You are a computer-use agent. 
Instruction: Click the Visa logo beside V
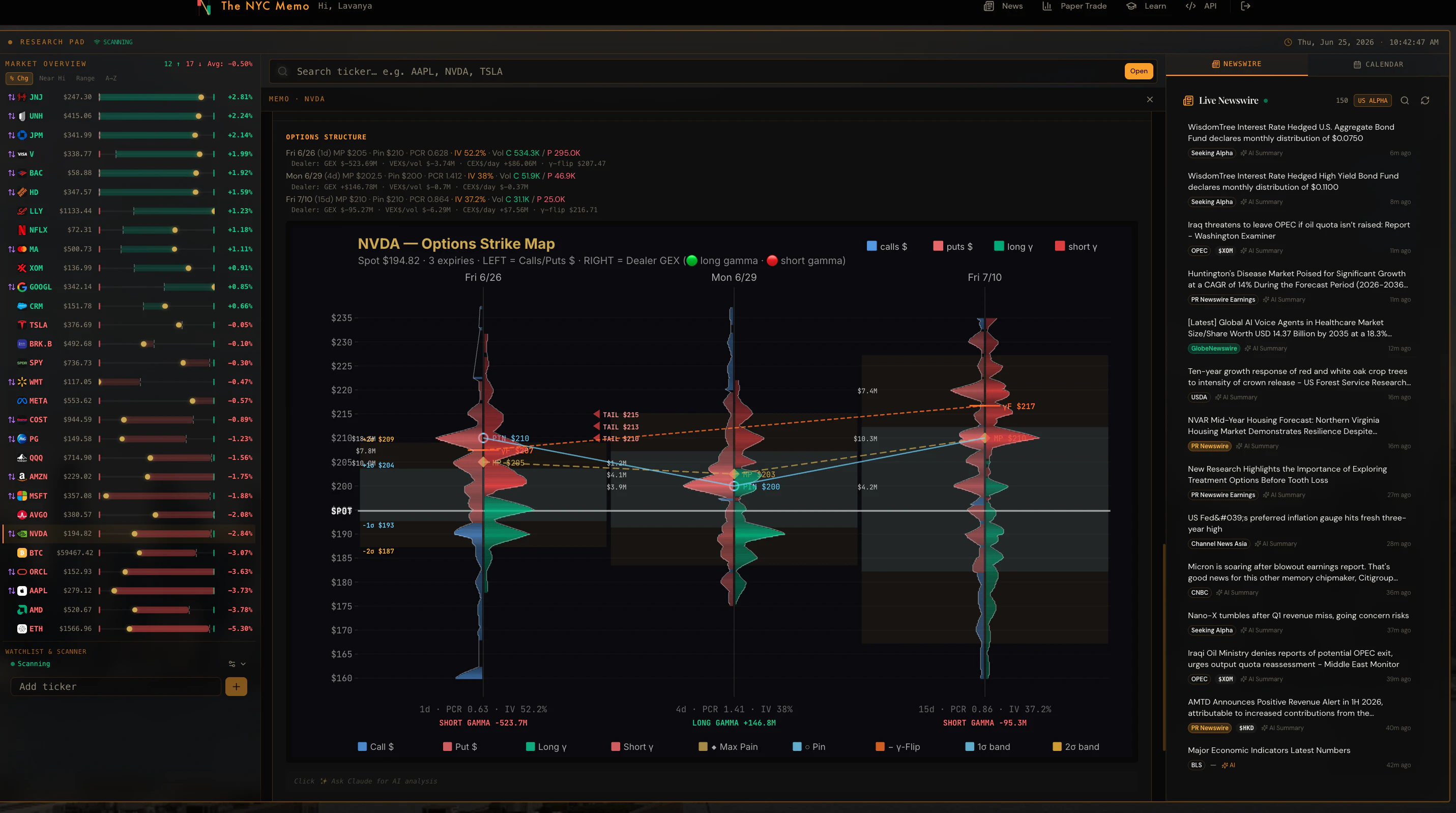coord(22,154)
